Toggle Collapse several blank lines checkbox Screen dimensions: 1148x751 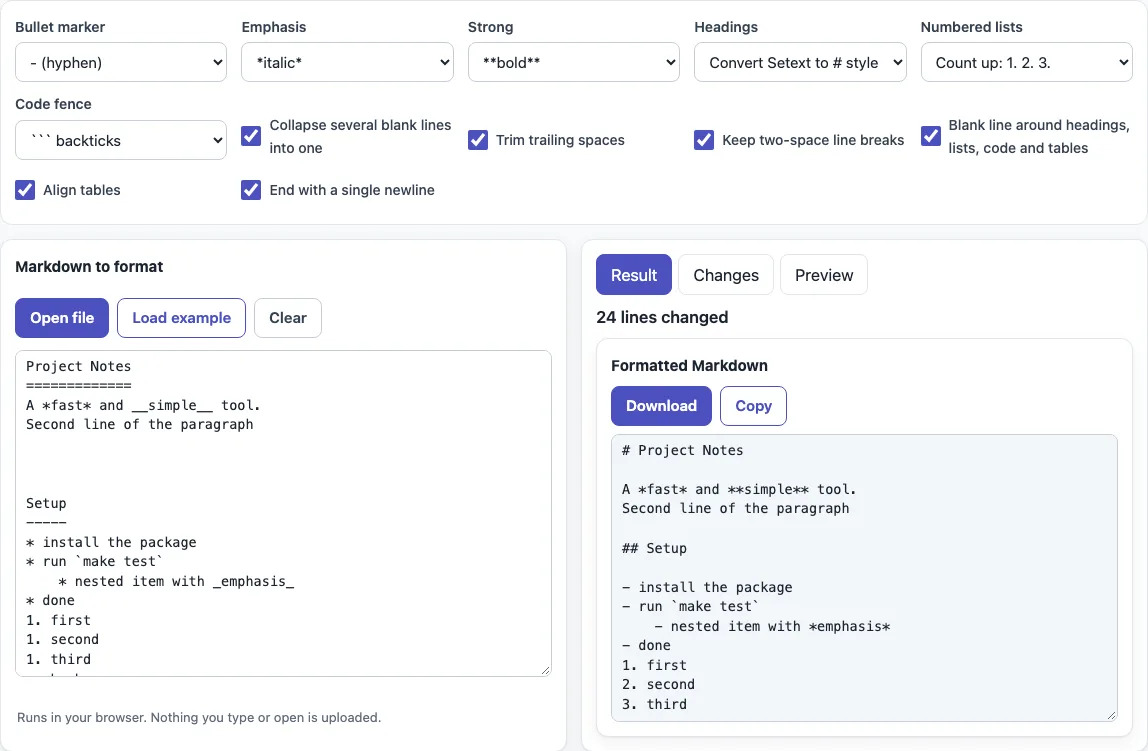pyautogui.click(x=251, y=136)
